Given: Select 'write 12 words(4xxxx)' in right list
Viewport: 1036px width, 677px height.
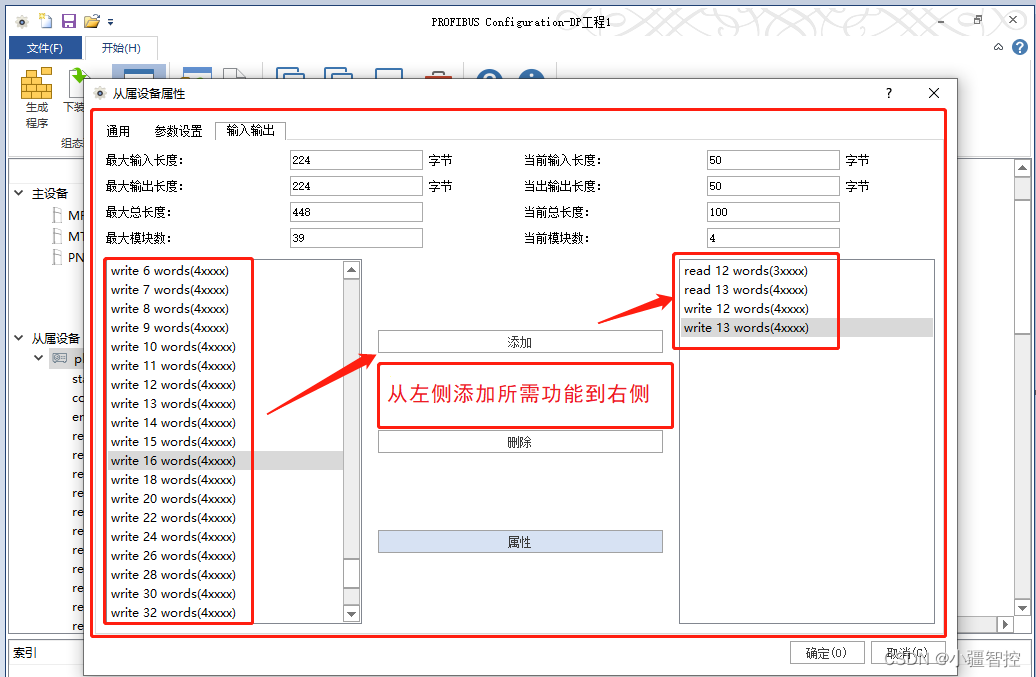Looking at the screenshot, I should 807,309.
